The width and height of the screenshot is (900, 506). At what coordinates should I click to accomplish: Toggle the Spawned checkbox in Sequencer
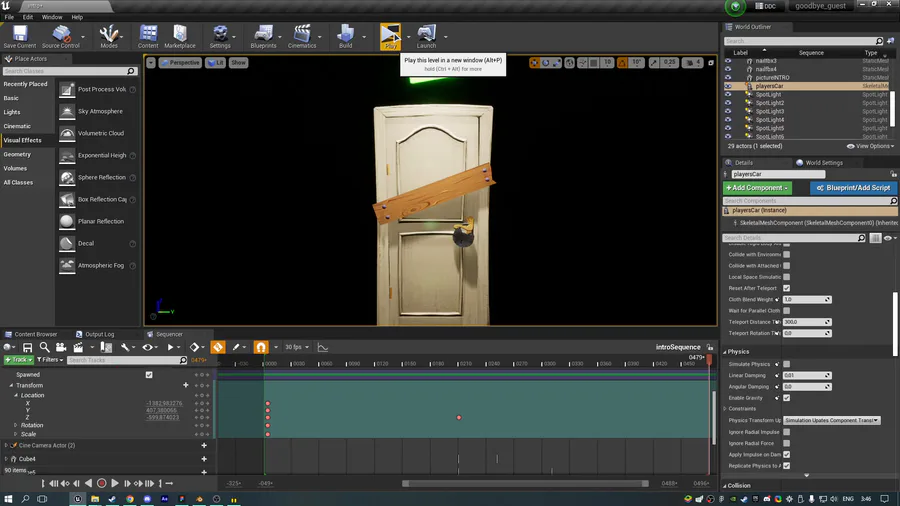click(x=149, y=375)
